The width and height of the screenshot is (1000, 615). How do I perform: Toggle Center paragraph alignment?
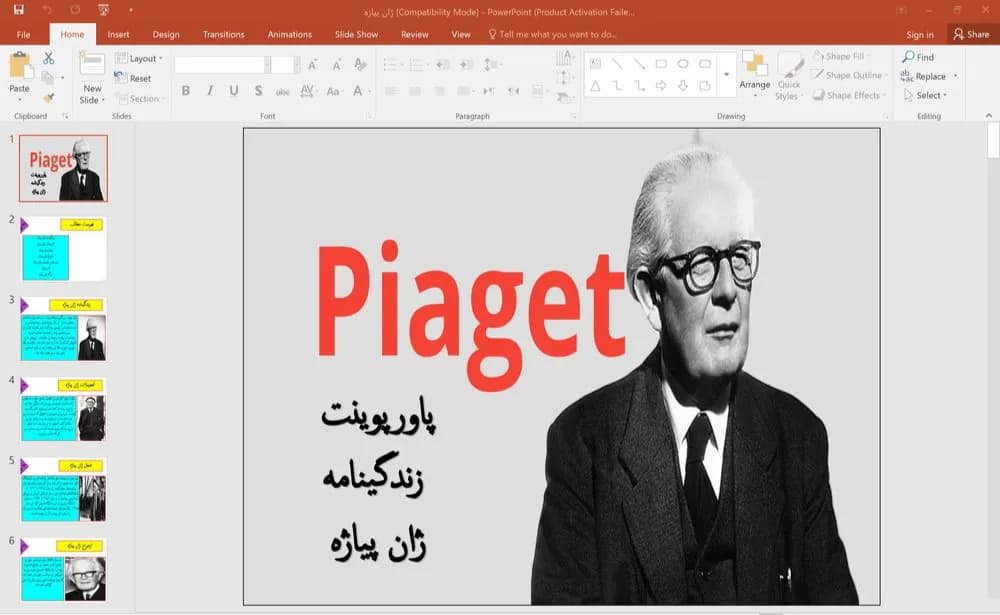tap(415, 91)
